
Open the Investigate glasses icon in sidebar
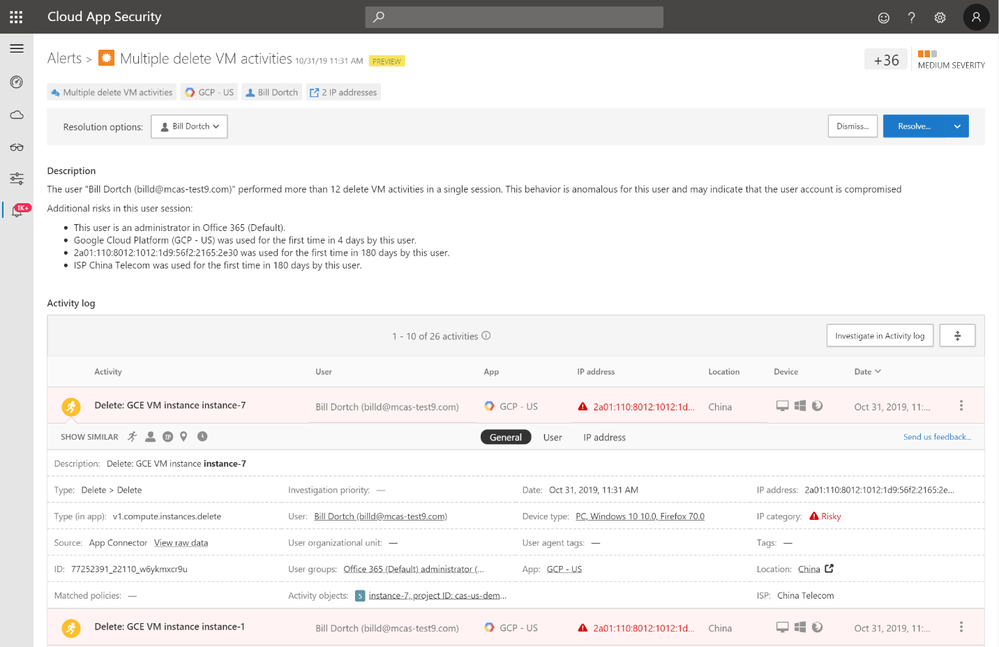17,147
